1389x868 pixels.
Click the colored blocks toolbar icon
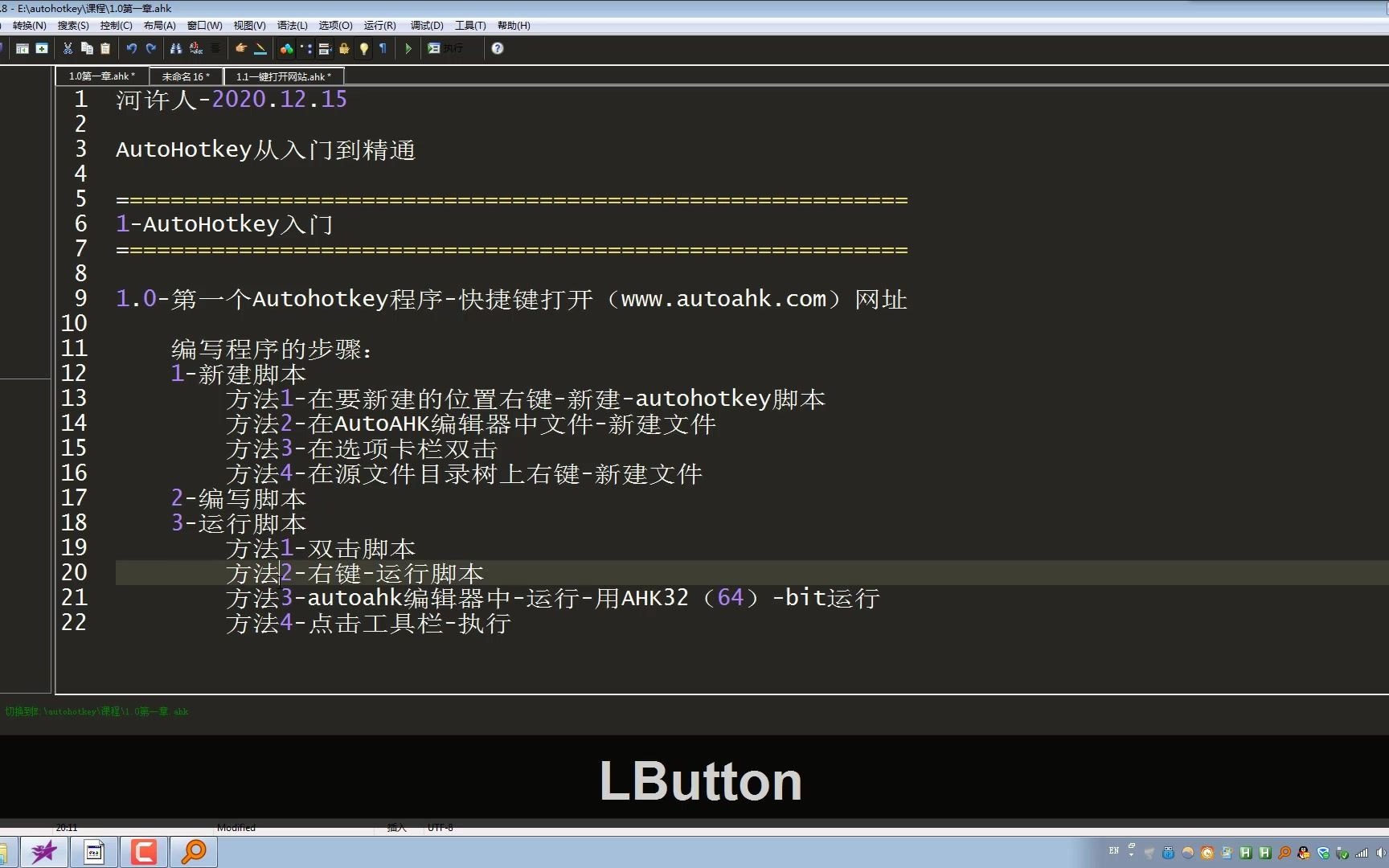click(286, 48)
